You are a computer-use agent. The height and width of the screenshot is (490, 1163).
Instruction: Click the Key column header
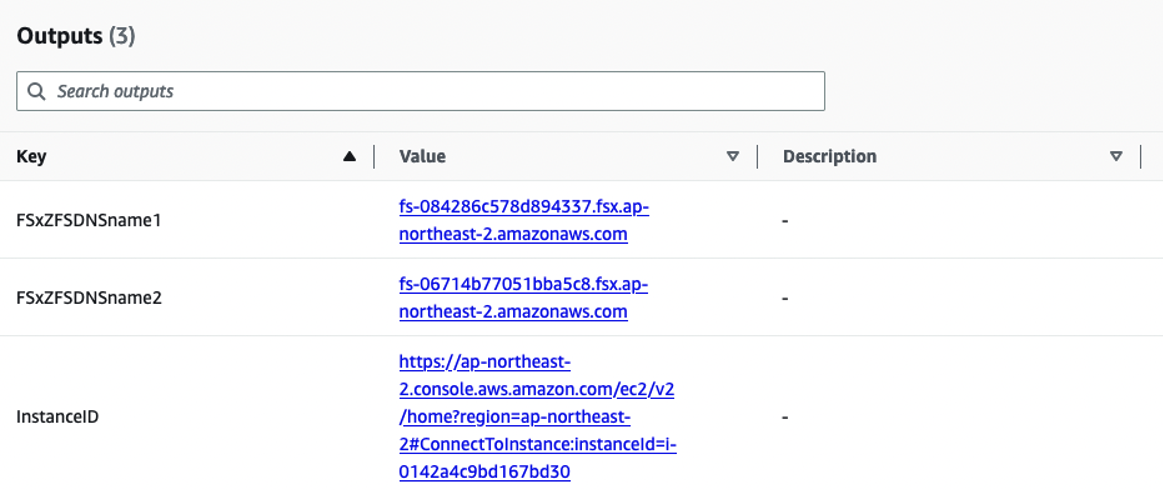pos(31,156)
